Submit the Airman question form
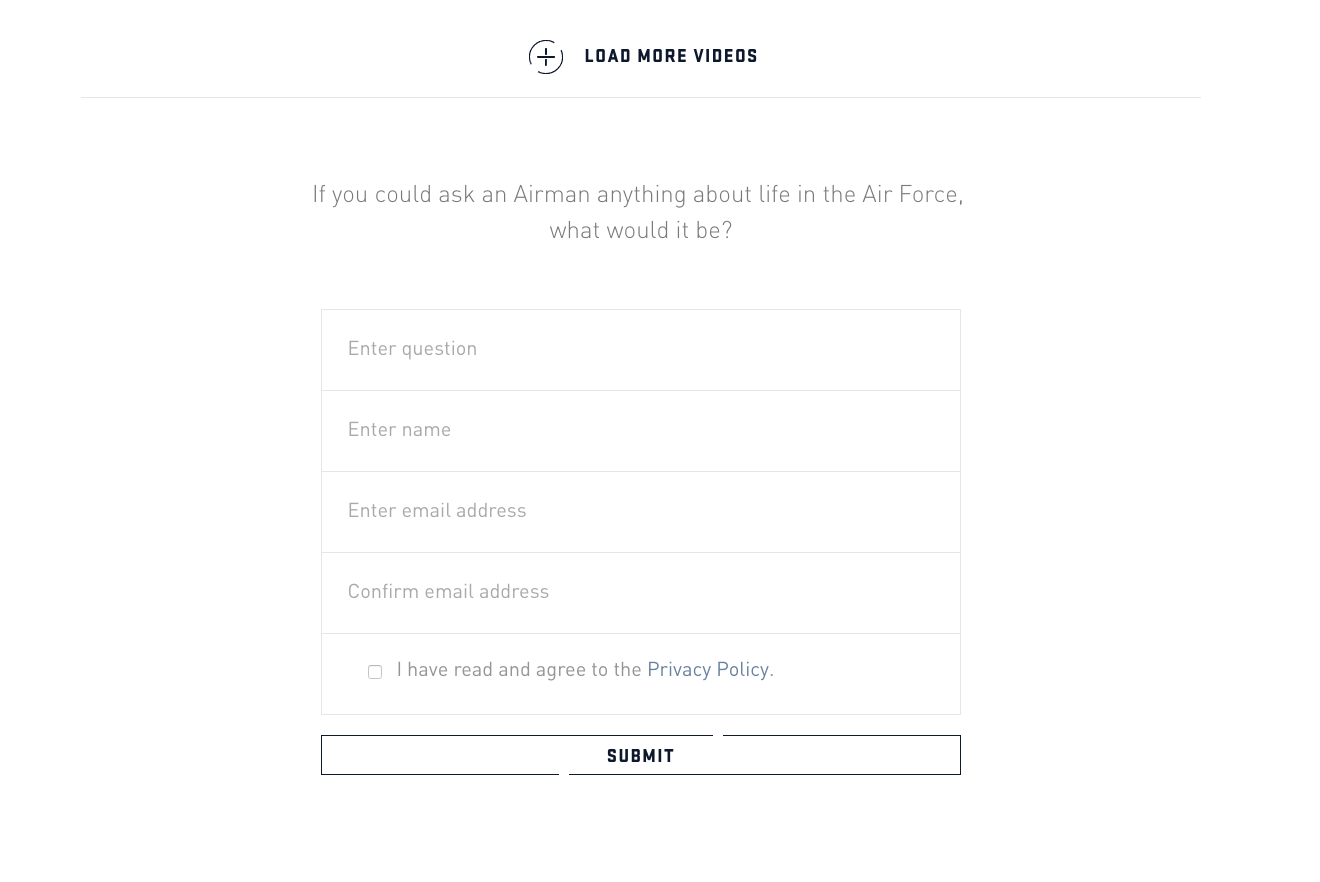1320x882 pixels. click(640, 756)
